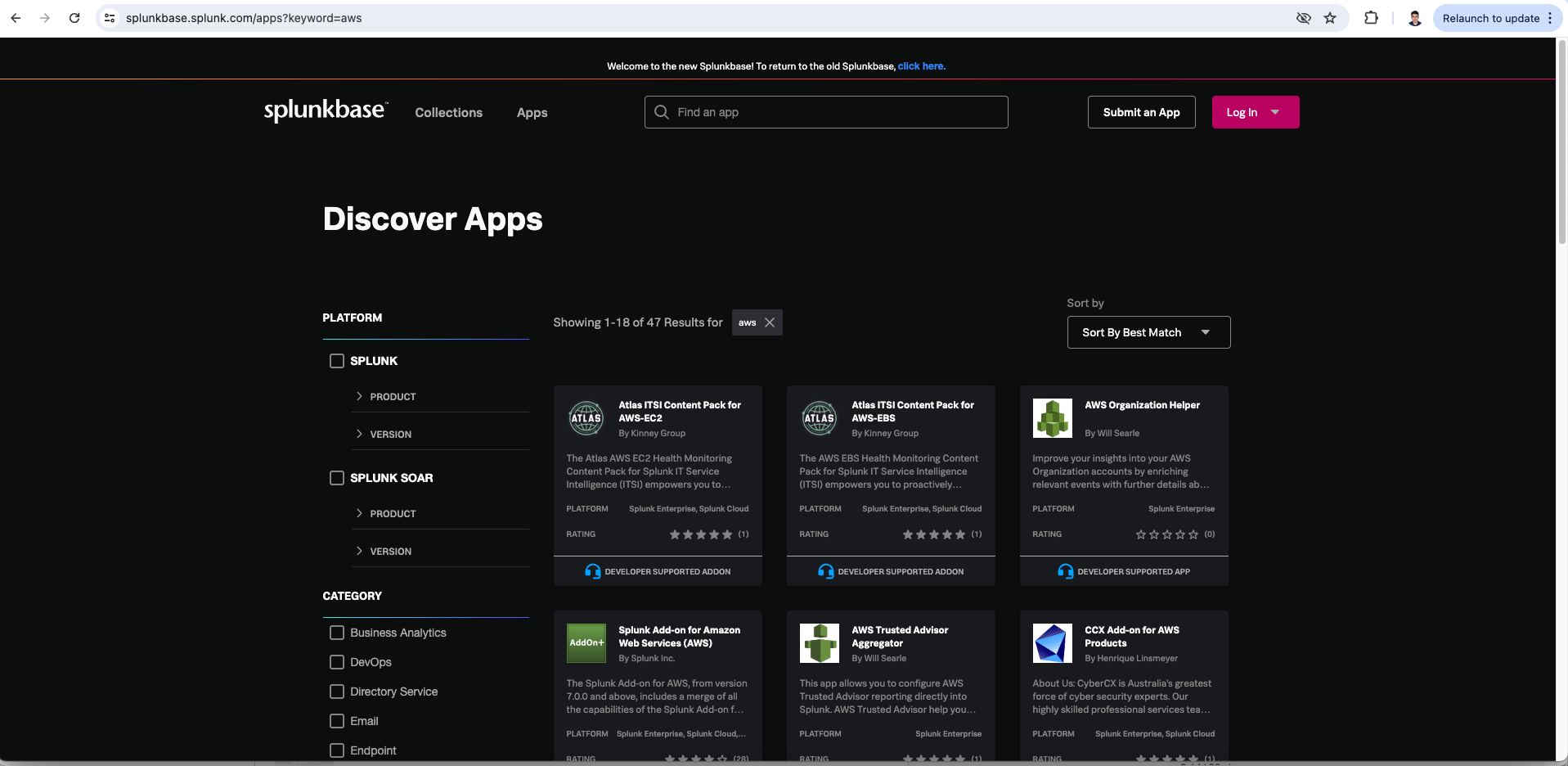This screenshot has height=766, width=1568.
Task: Tick the DevOps category checkbox
Action: [x=337, y=662]
